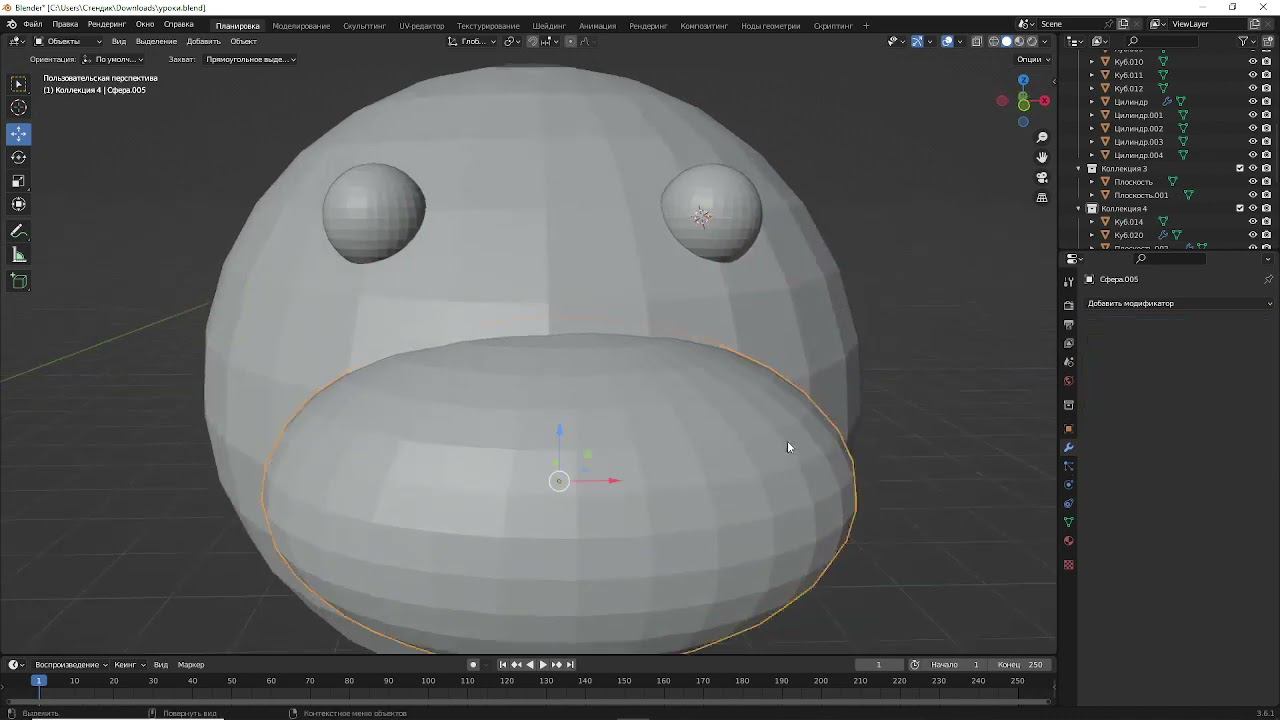The width and height of the screenshot is (1280, 720).
Task: Open the Object Data properties tab
Action: [x=1069, y=522]
